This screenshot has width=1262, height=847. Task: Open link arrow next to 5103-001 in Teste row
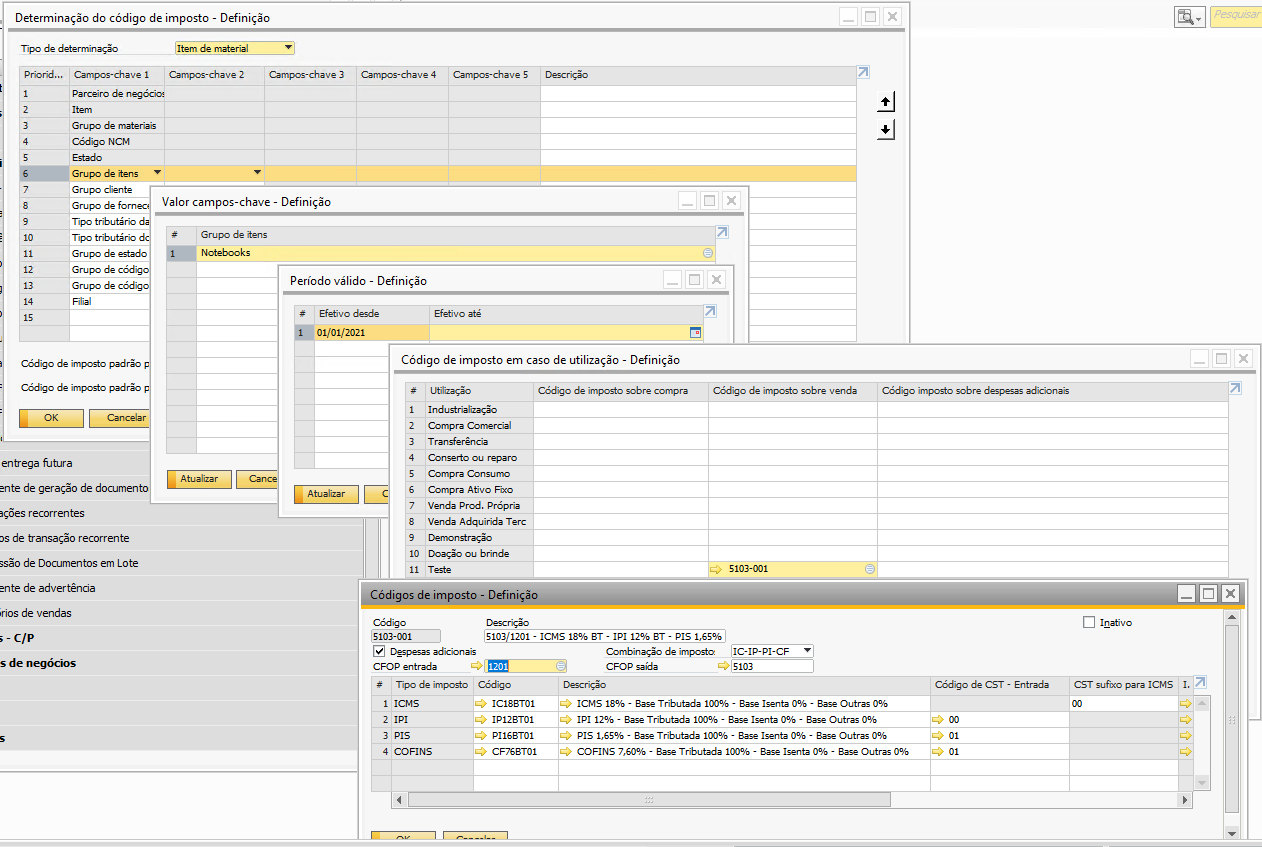tap(716, 569)
